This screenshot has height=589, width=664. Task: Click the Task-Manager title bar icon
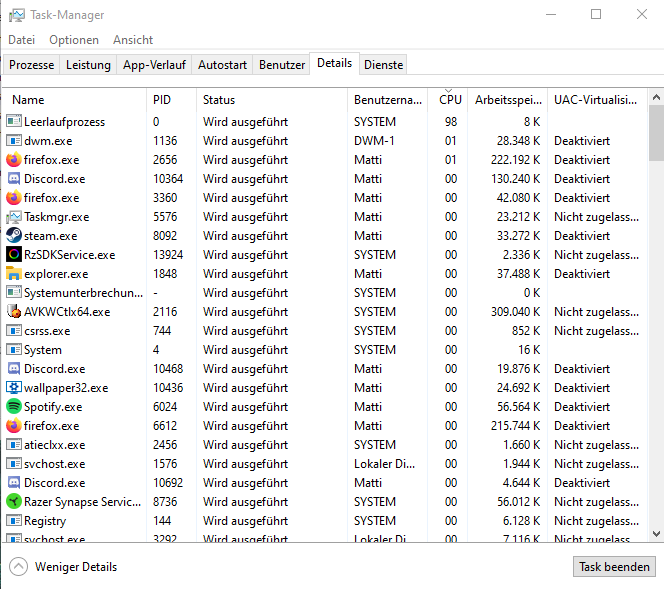[x=17, y=15]
